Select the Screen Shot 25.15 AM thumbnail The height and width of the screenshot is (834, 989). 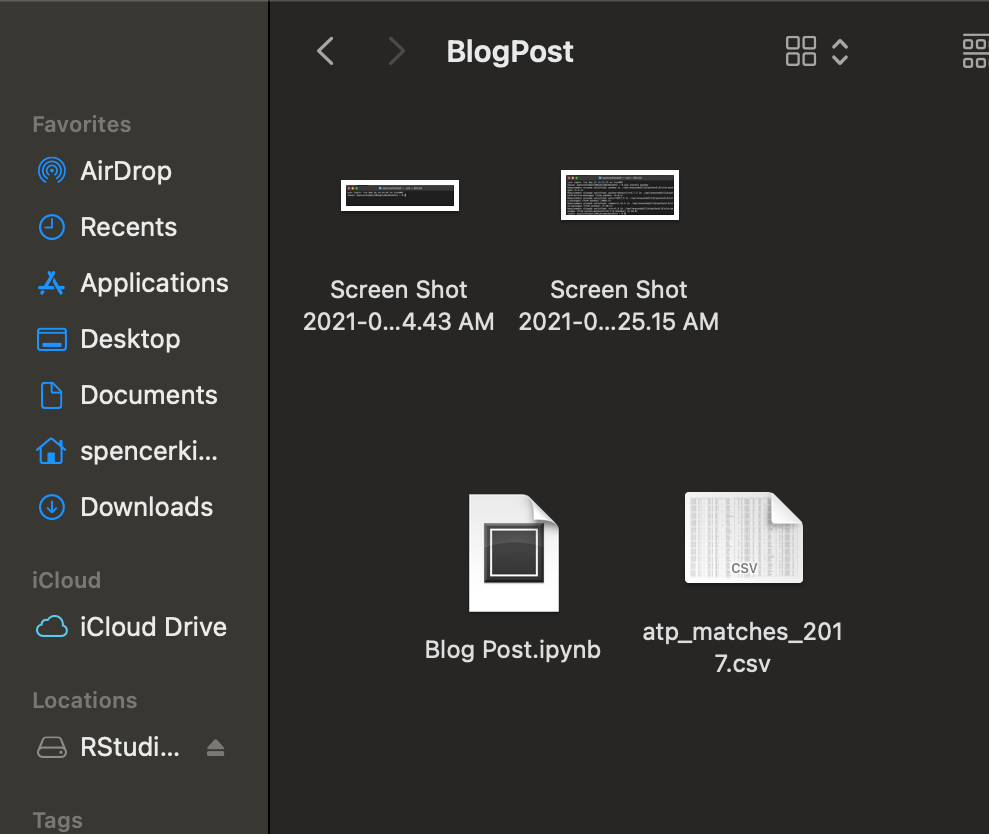[x=620, y=195]
